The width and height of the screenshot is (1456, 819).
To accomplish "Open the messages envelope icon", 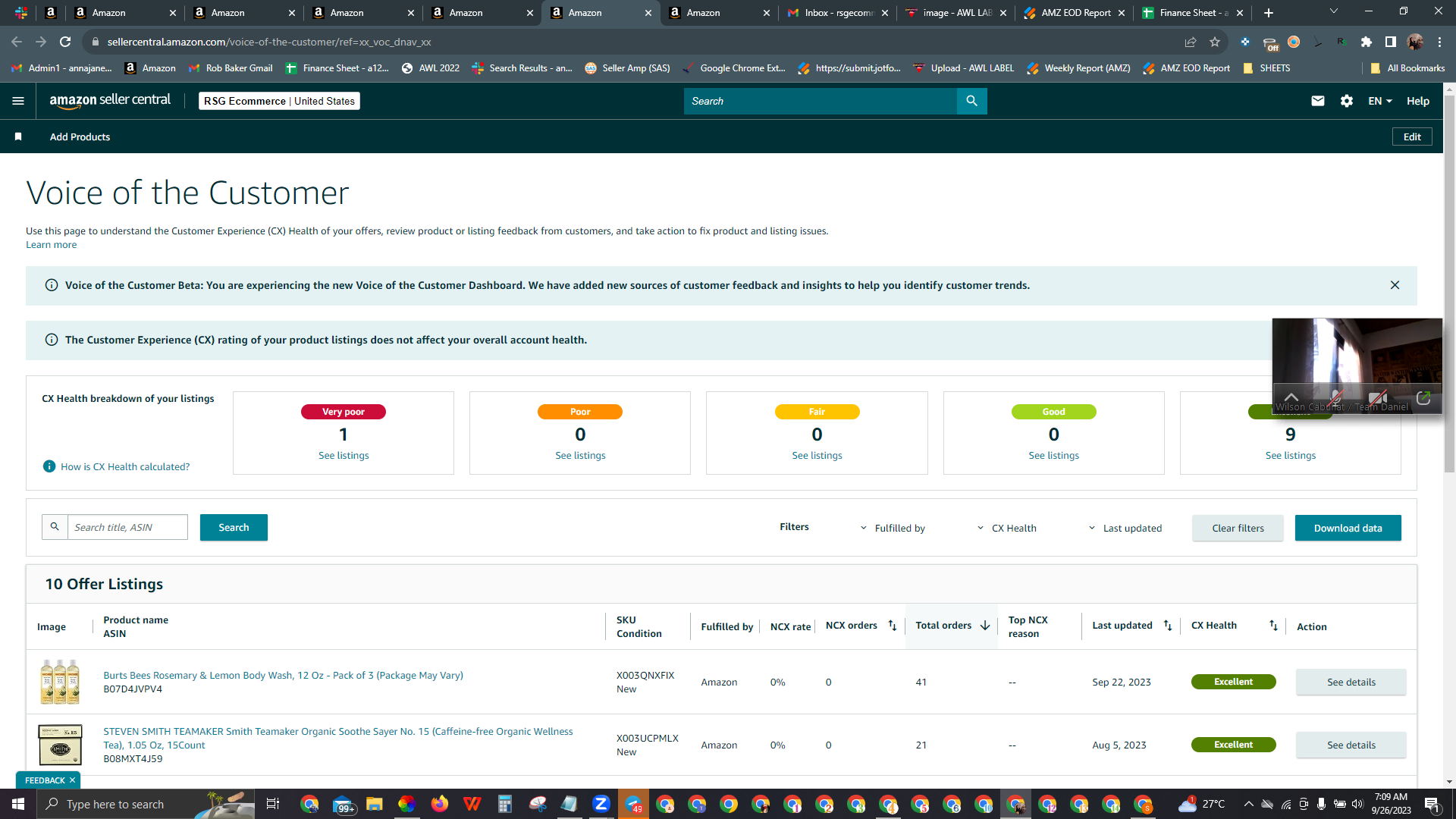I will [1318, 101].
